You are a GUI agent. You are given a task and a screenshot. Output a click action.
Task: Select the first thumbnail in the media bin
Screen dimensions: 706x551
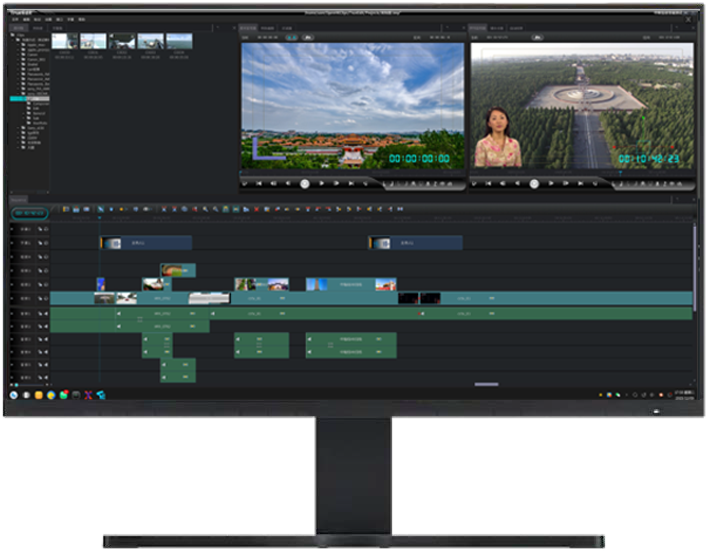click(x=65, y=41)
